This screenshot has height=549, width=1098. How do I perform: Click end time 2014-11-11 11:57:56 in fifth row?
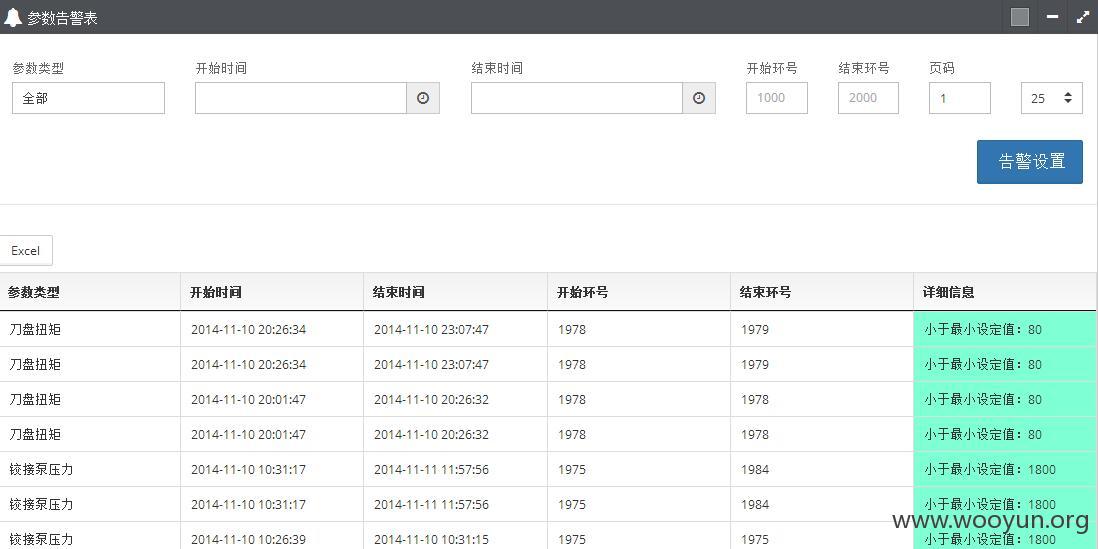click(431, 470)
